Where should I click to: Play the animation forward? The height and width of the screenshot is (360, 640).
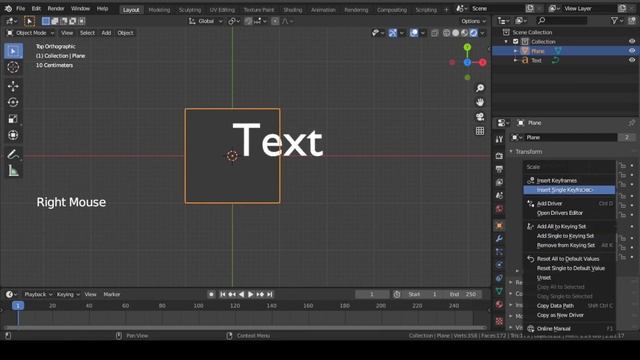[x=251, y=294]
